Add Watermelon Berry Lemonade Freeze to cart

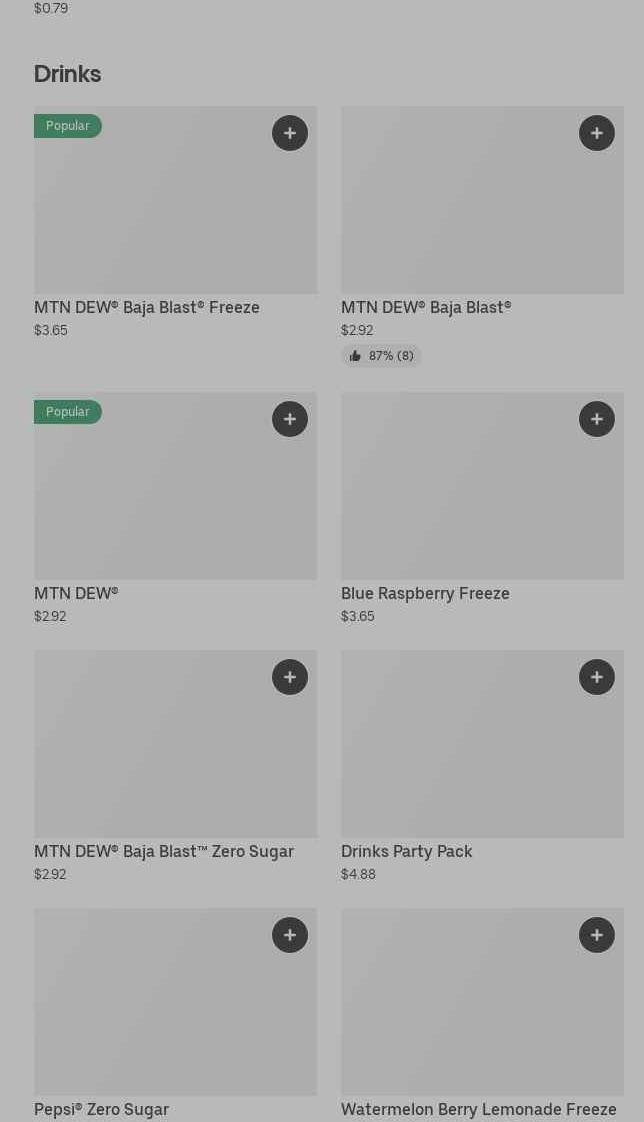tap(597, 935)
